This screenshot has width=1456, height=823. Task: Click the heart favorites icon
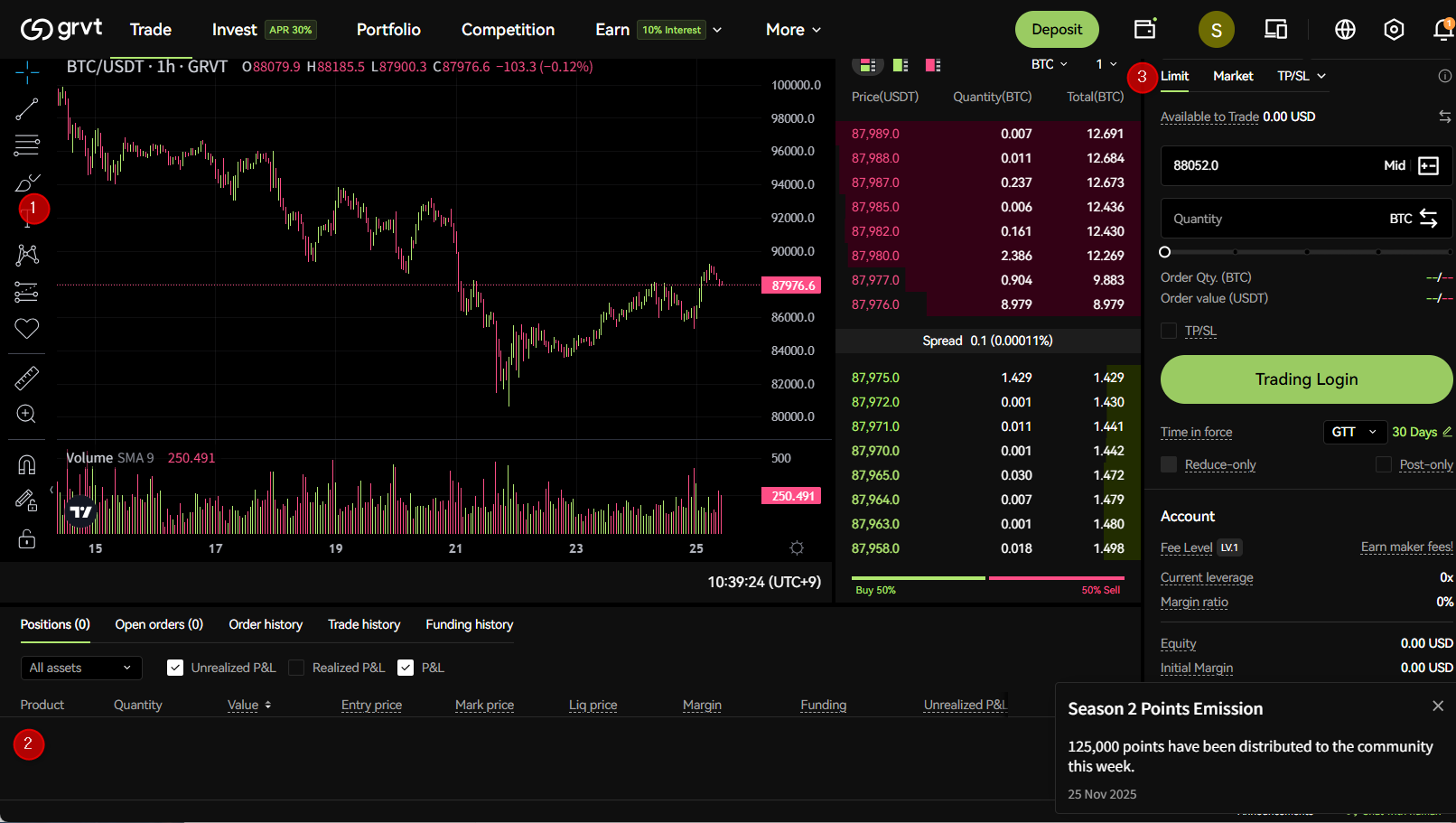(x=27, y=329)
